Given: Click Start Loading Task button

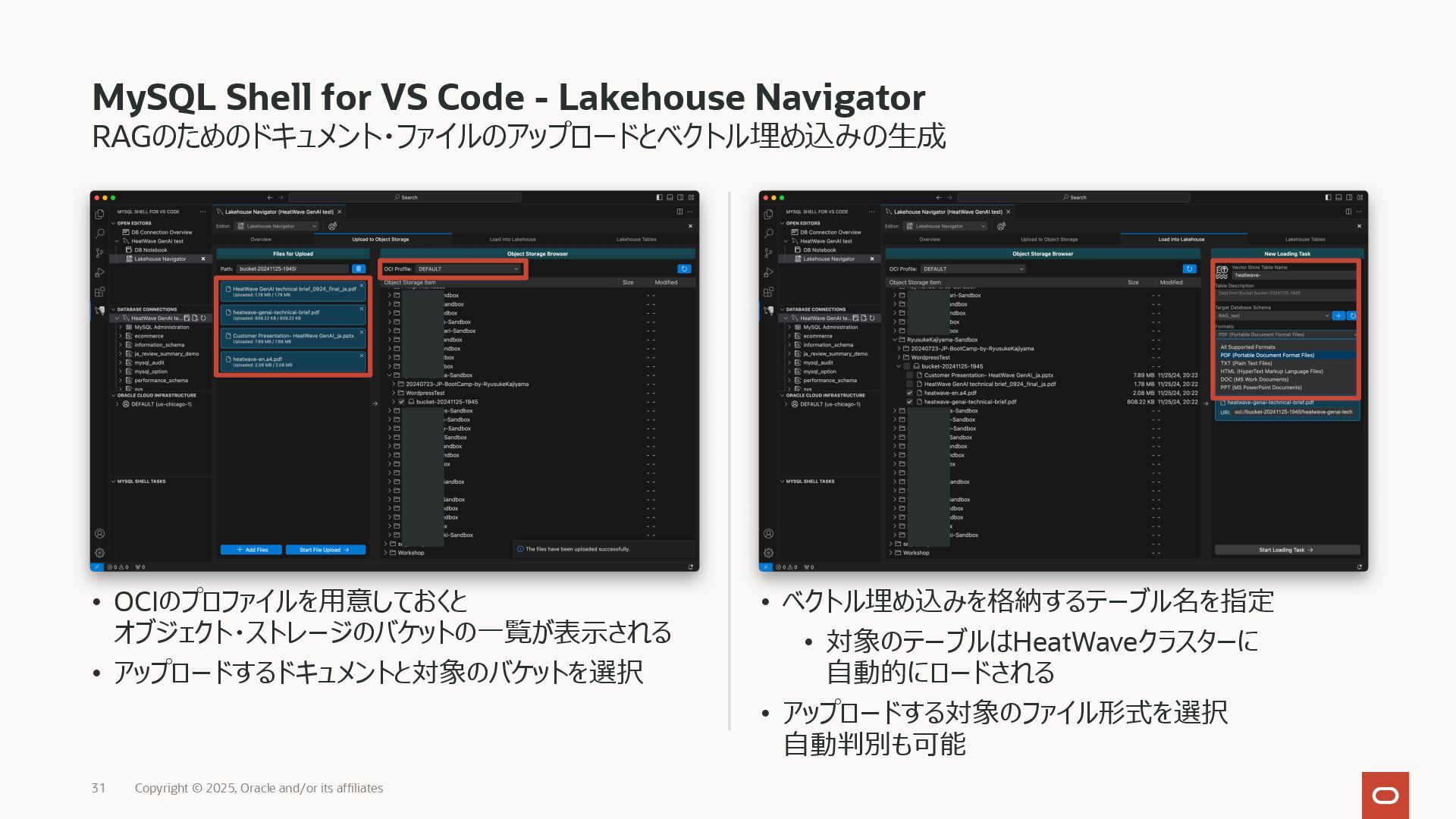Looking at the screenshot, I should [1287, 550].
